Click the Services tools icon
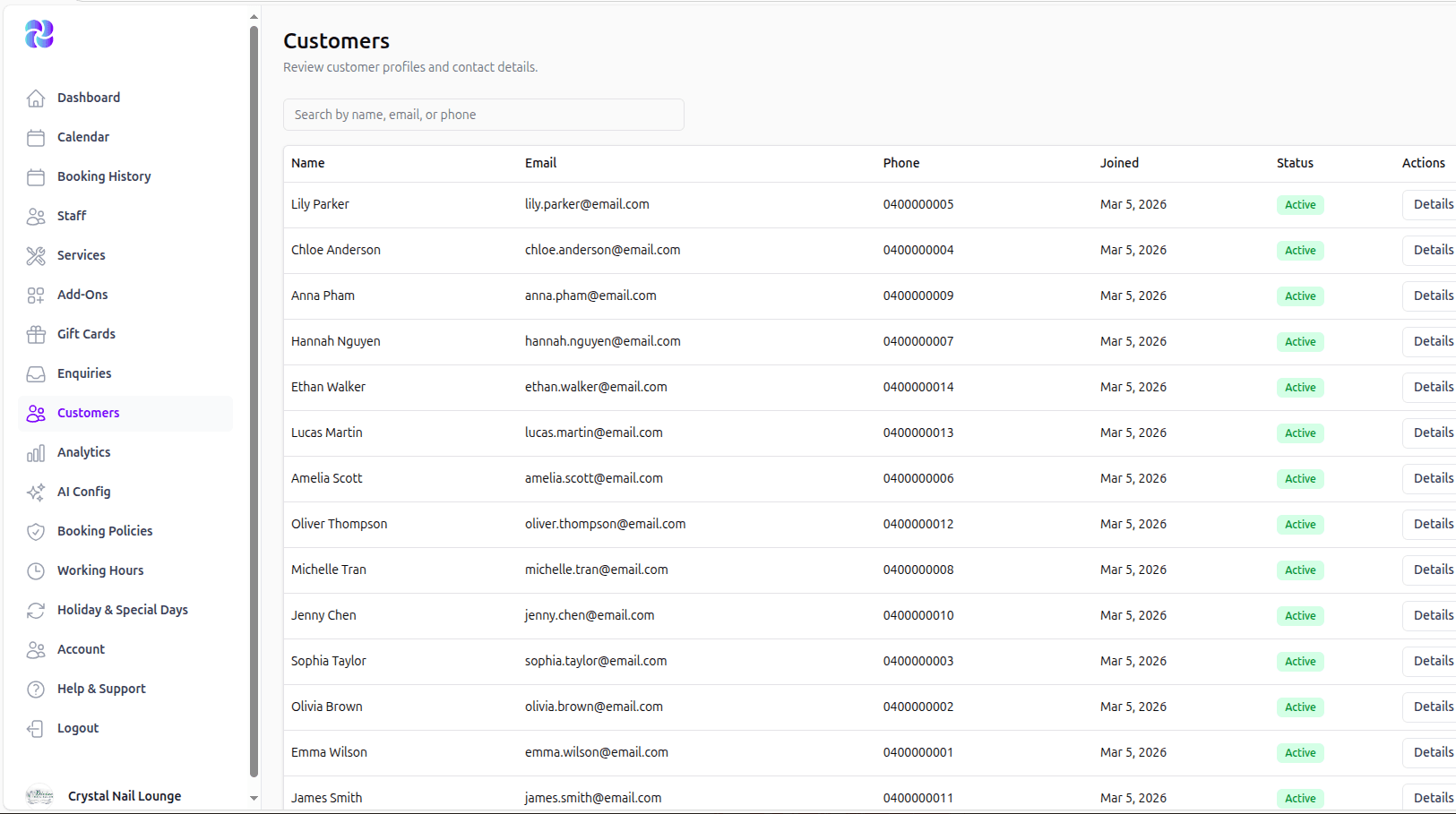 pyautogui.click(x=36, y=255)
